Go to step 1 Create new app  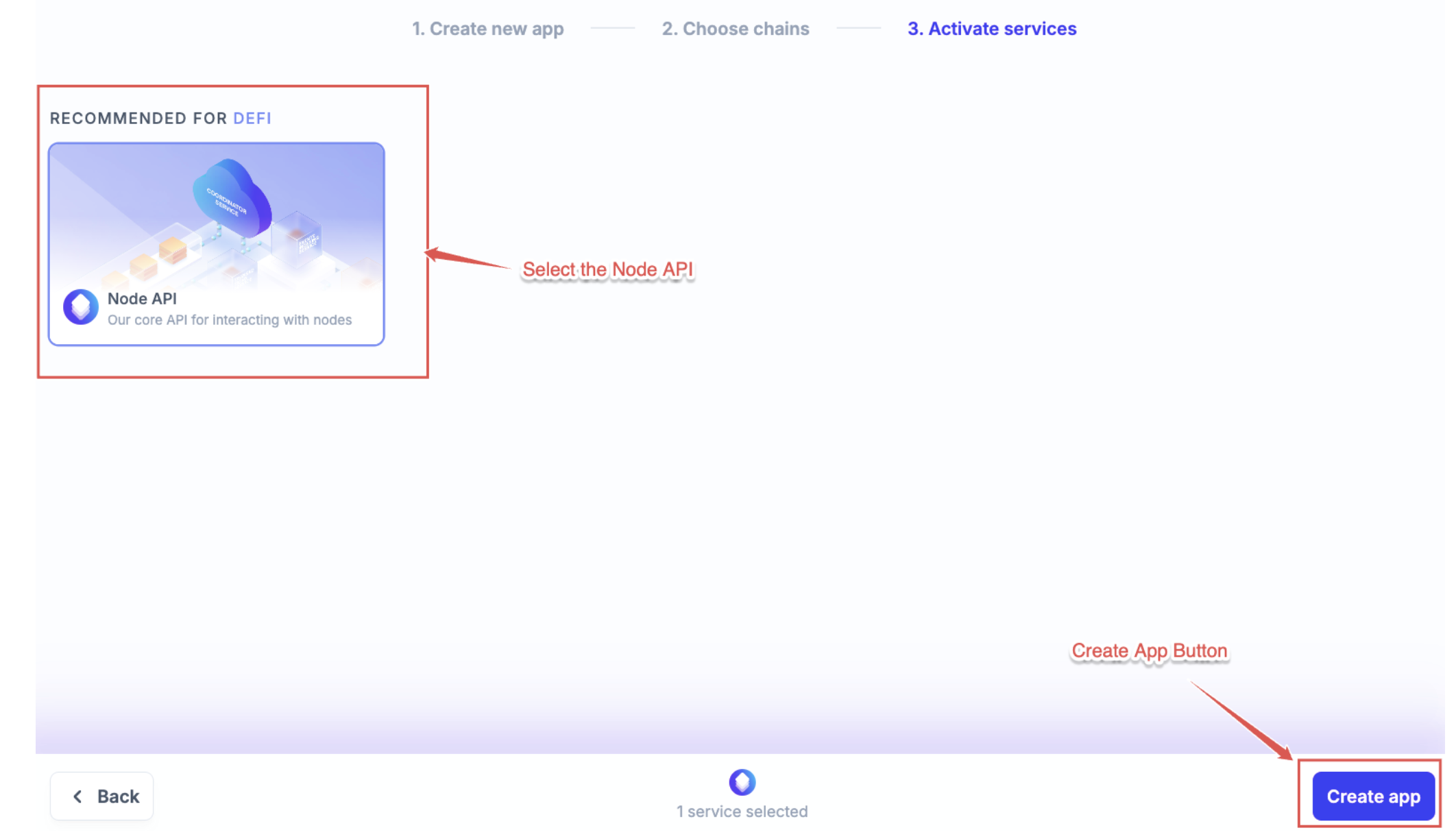(x=487, y=29)
